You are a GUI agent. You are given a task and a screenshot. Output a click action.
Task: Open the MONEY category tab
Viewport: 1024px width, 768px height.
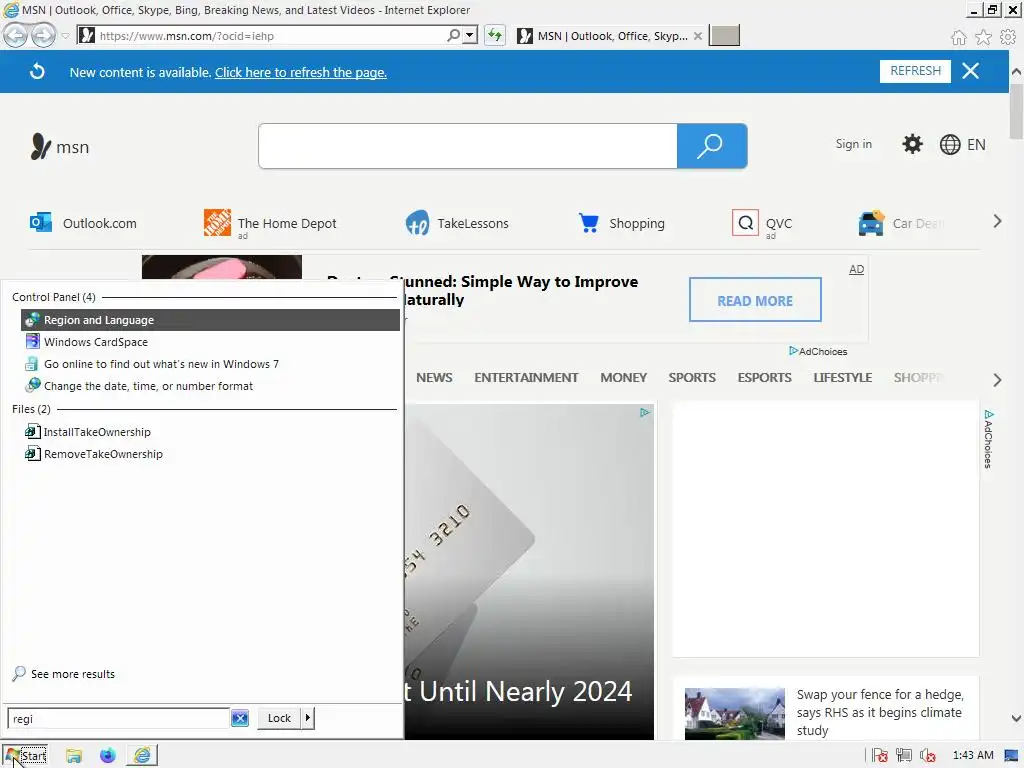click(x=624, y=377)
